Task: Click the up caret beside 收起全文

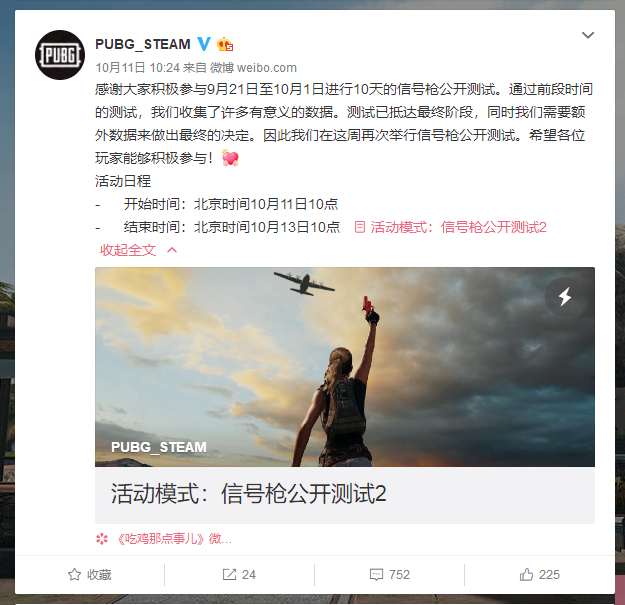Action: click(172, 250)
